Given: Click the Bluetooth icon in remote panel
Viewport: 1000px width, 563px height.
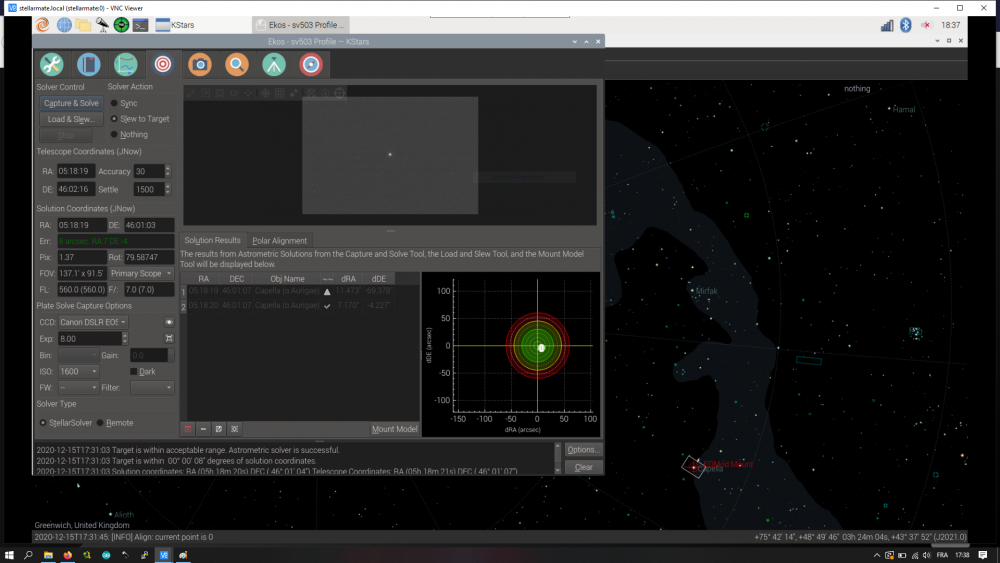Looking at the screenshot, I should [x=906, y=25].
